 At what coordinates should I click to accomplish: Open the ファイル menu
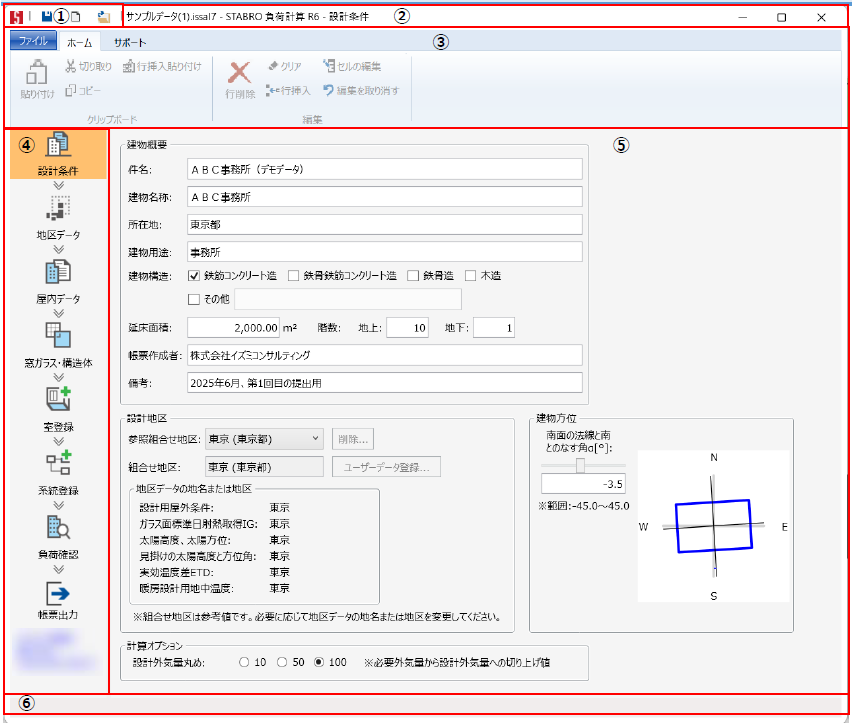click(32, 43)
